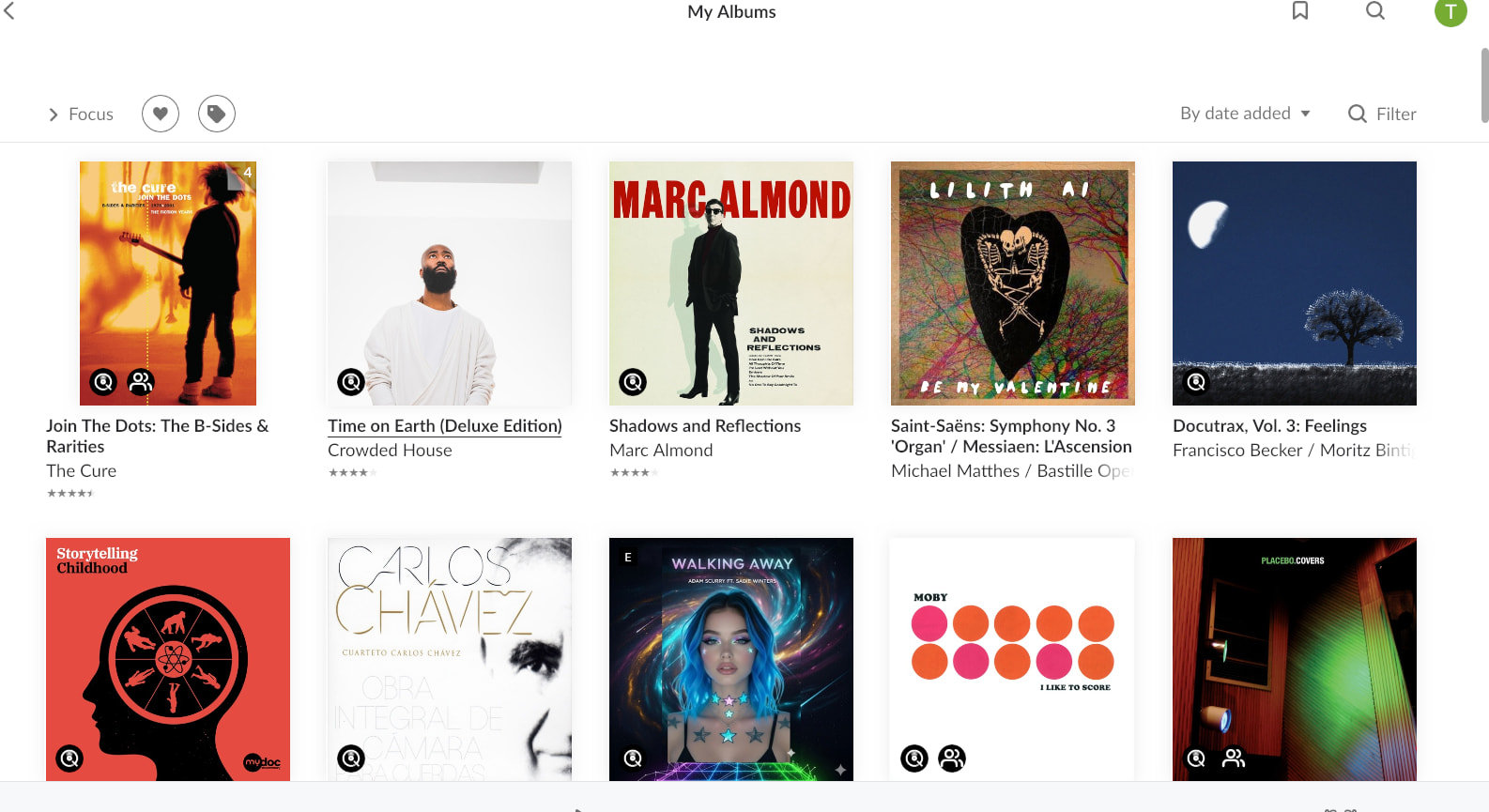
Task: Click people icon on Placebo Covers album
Action: pyautogui.click(x=1234, y=758)
